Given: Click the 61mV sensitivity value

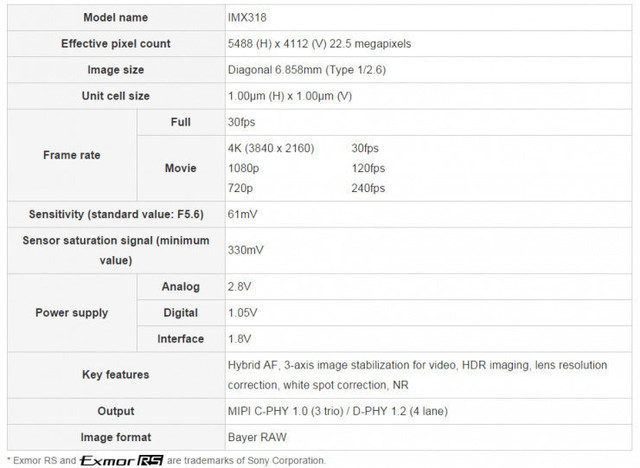Looking at the screenshot, I should point(243,214).
